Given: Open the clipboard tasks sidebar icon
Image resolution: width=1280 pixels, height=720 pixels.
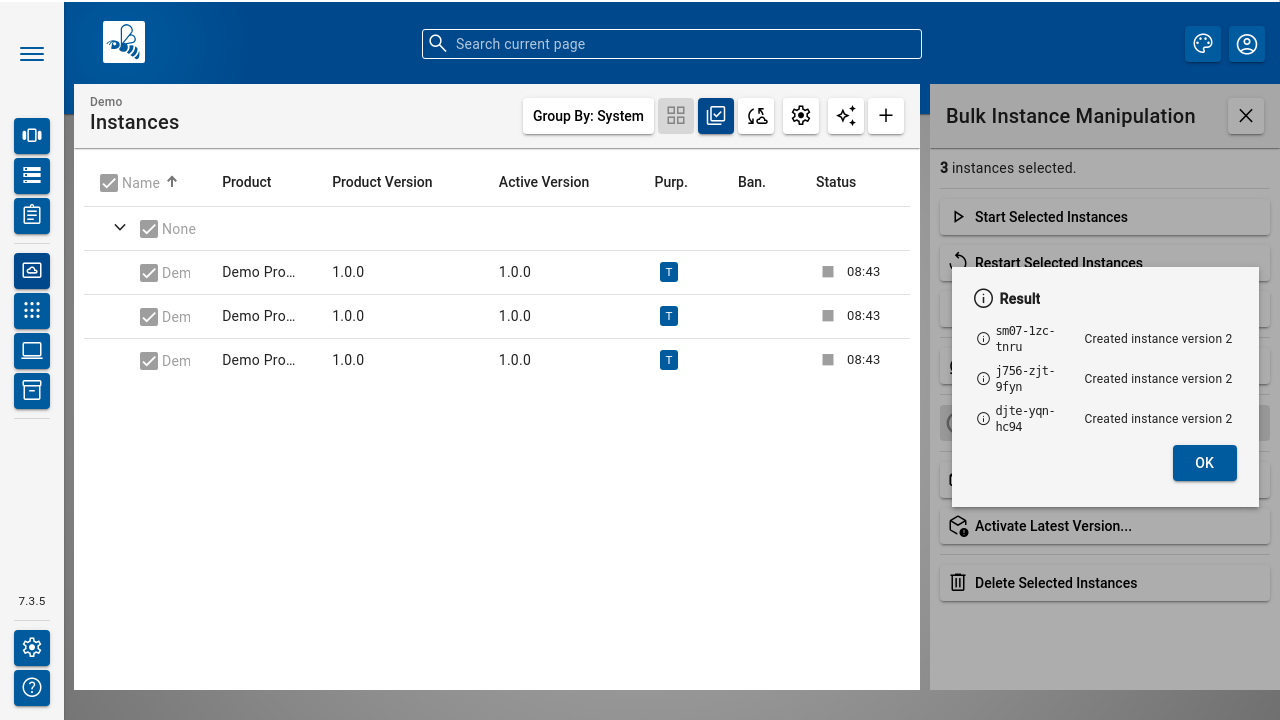Looking at the screenshot, I should tap(32, 214).
